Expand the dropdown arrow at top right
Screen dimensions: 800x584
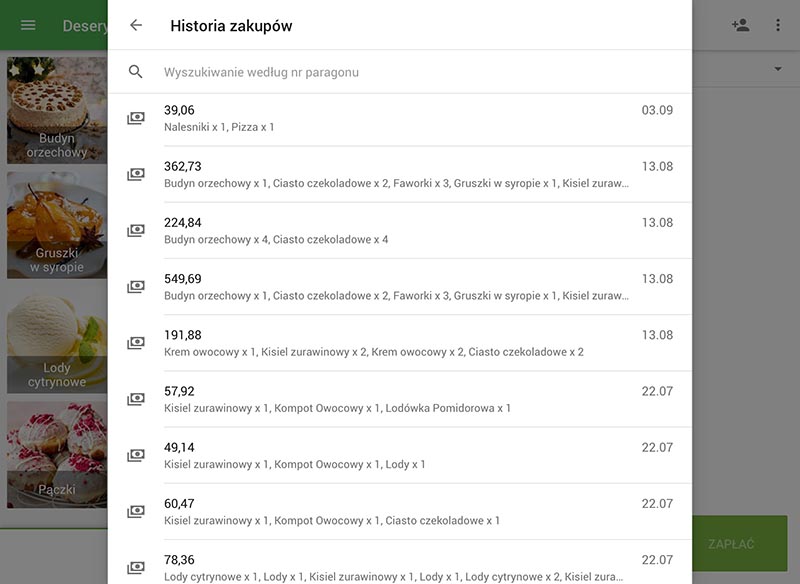click(x=778, y=70)
